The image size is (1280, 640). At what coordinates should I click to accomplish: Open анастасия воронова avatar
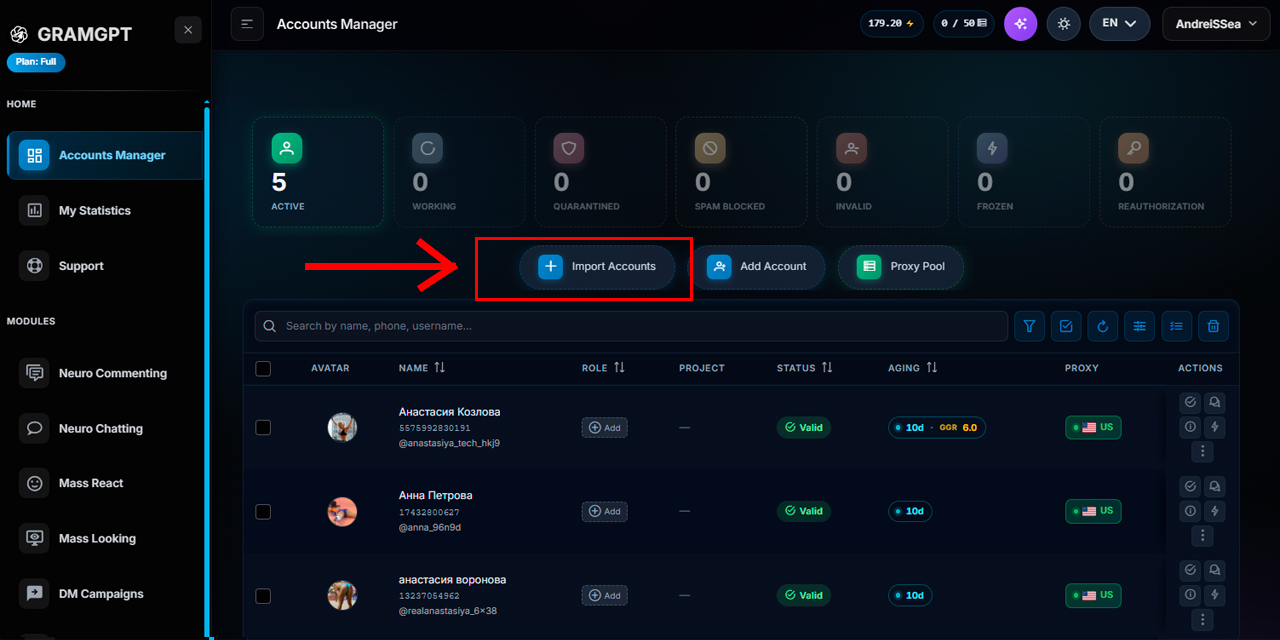tap(342, 595)
